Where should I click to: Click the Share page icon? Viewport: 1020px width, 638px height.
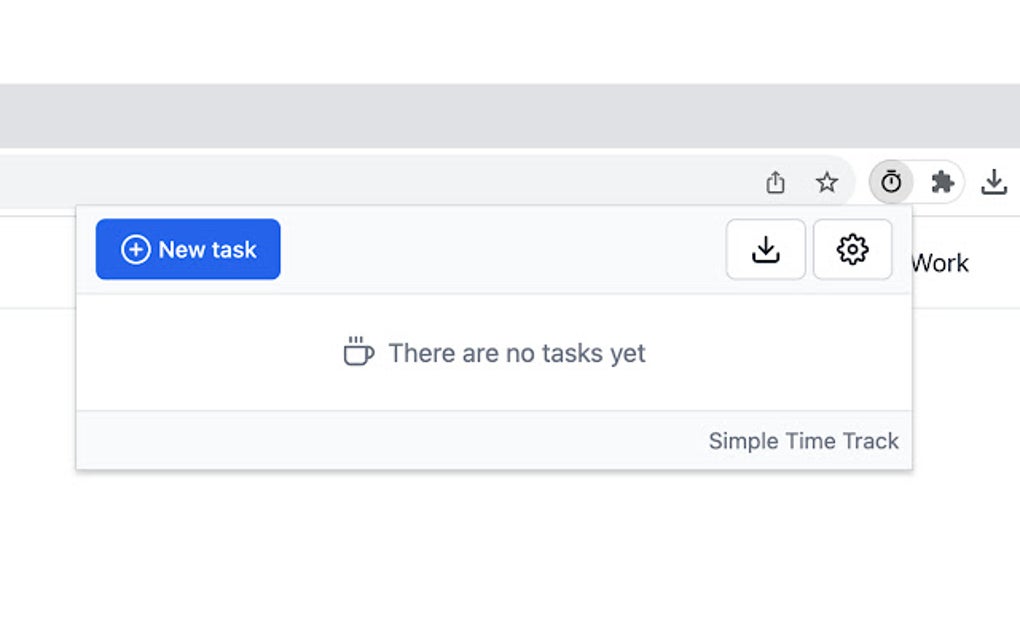776,182
